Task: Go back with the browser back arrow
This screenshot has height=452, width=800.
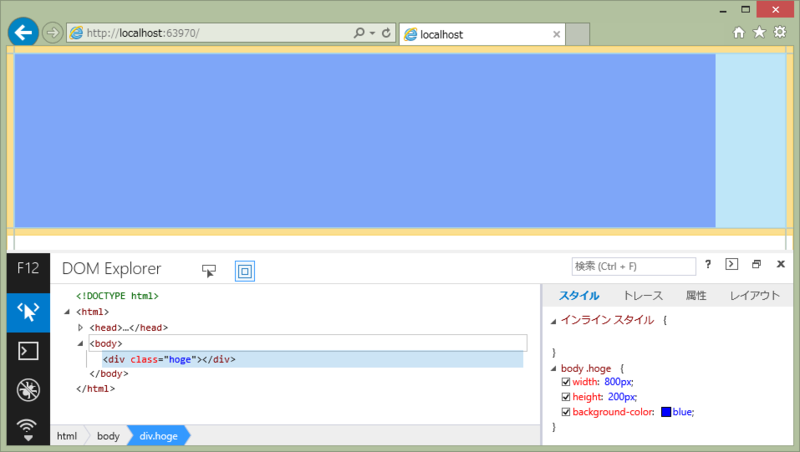Action: click(x=23, y=33)
